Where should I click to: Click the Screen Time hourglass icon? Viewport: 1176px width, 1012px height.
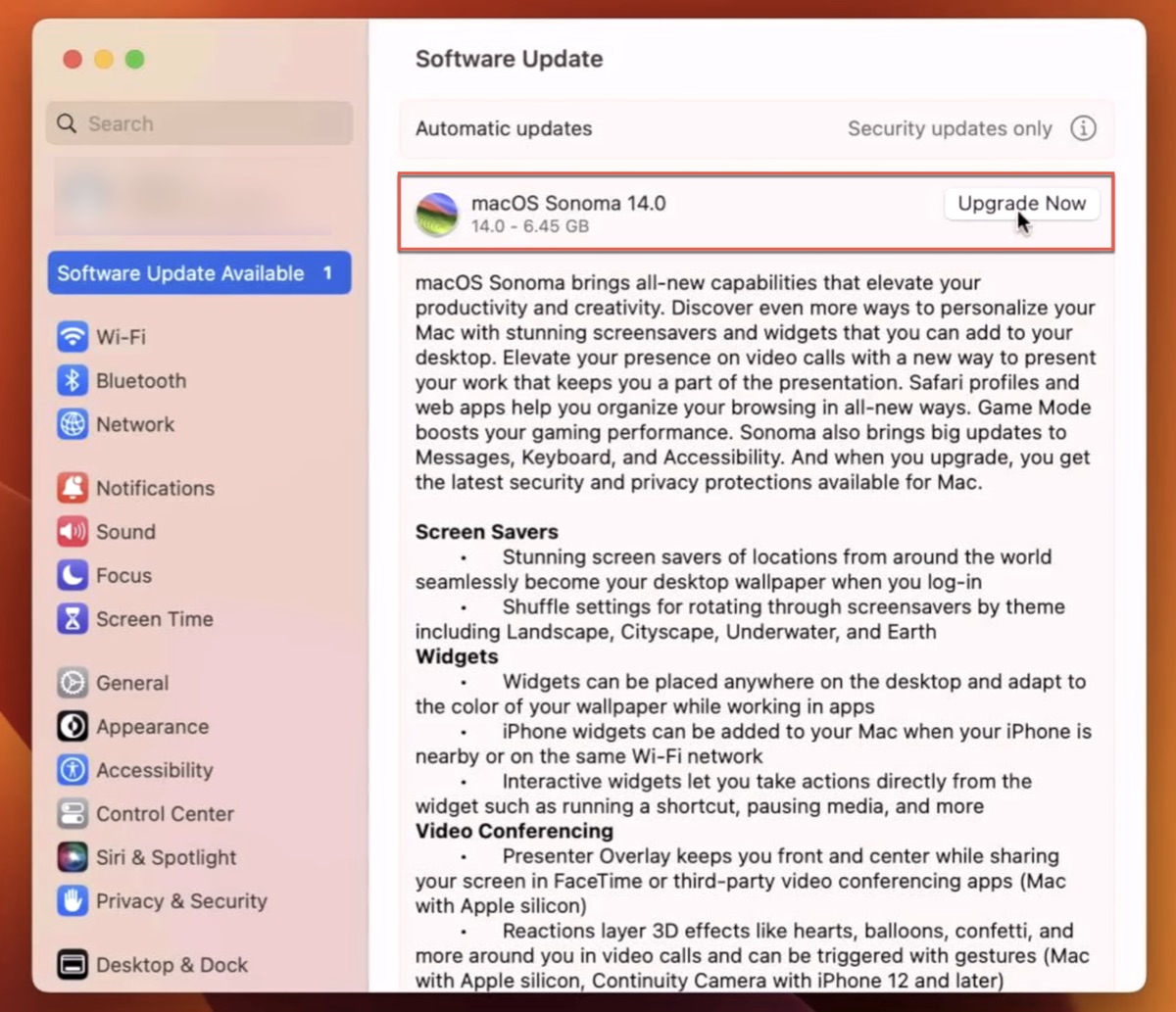click(x=73, y=619)
